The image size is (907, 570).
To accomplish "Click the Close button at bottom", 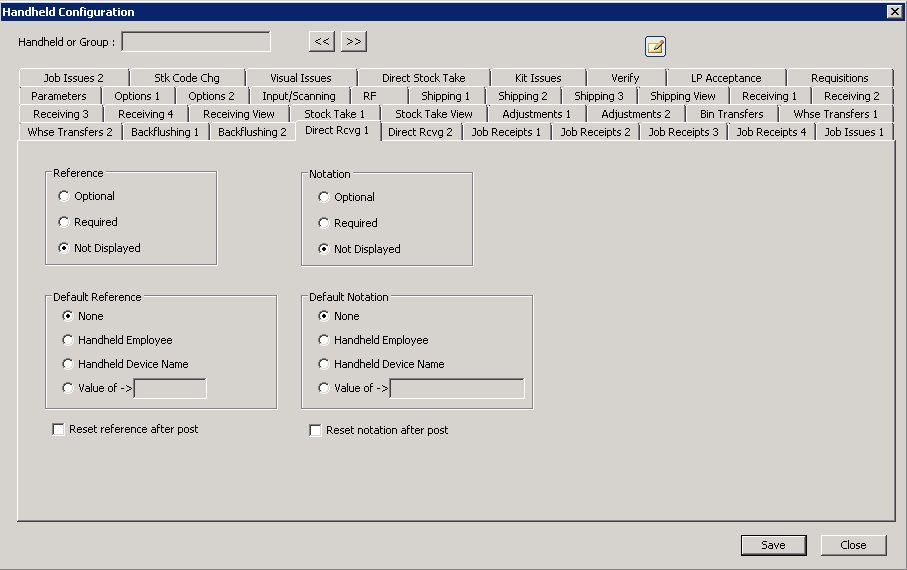I will (853, 545).
